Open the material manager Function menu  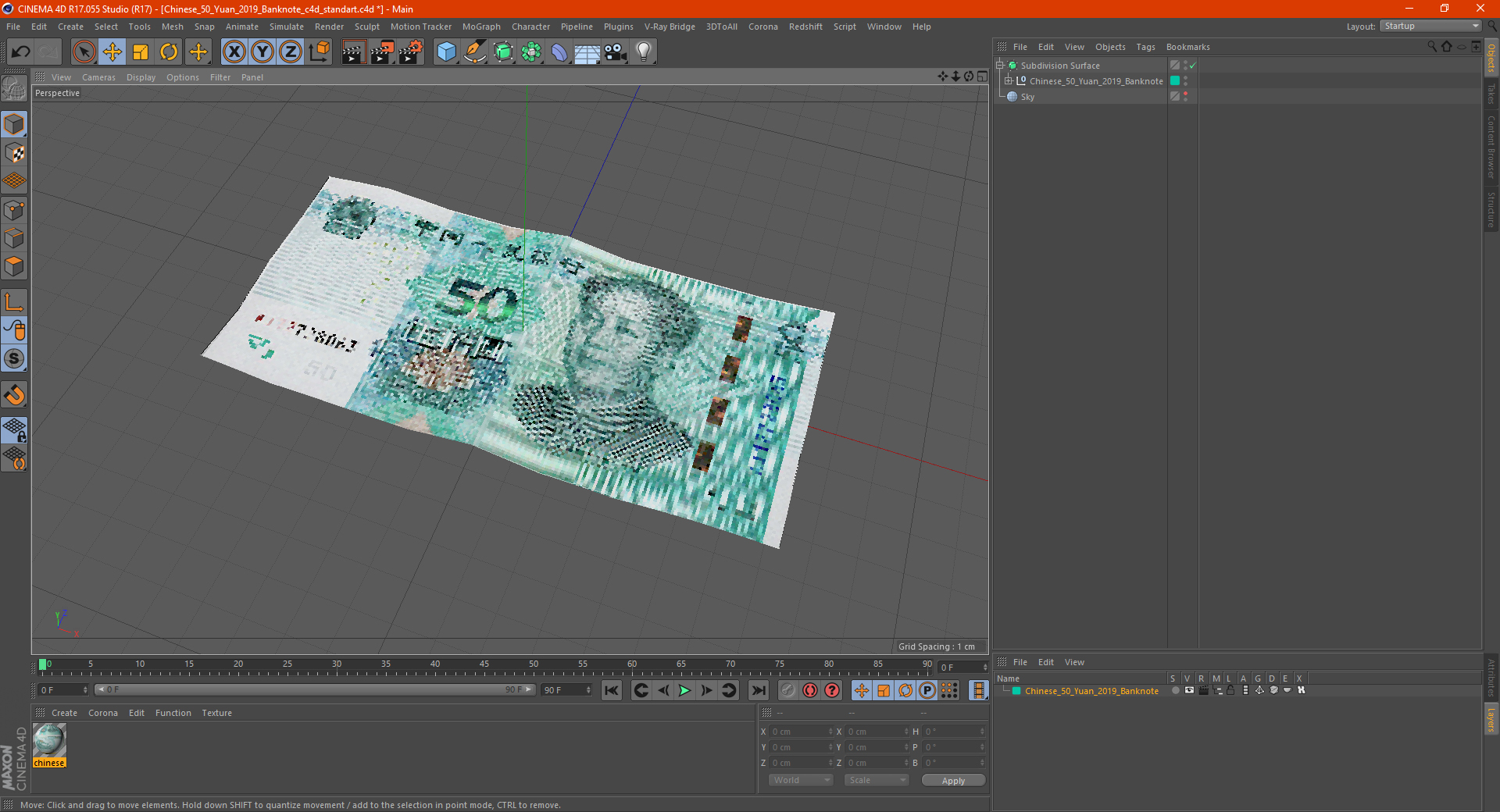173,713
